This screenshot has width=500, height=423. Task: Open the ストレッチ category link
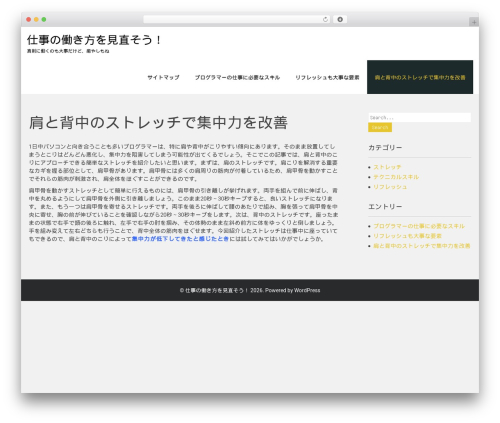pos(387,167)
